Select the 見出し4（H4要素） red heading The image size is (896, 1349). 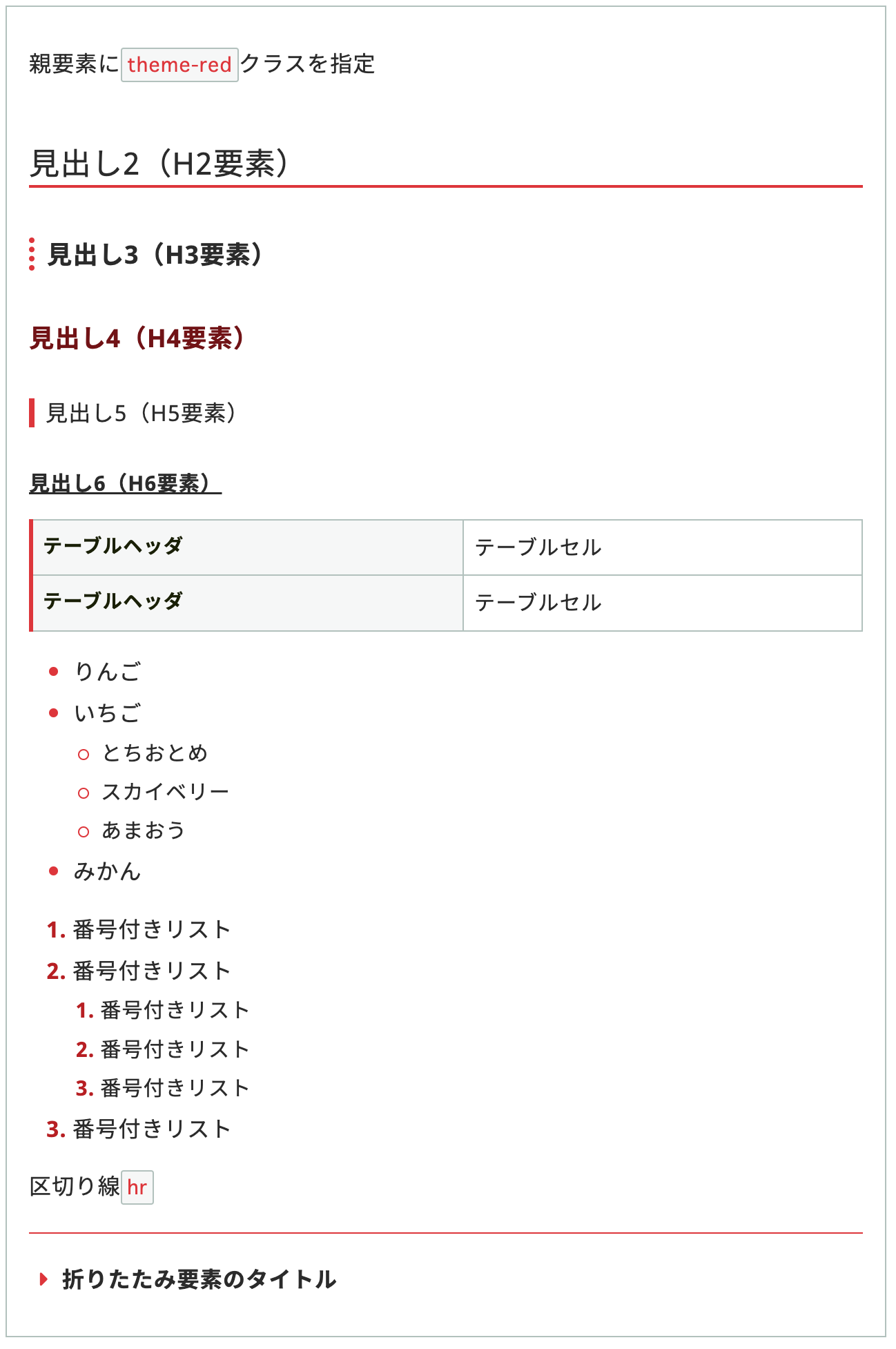pyautogui.click(x=137, y=338)
